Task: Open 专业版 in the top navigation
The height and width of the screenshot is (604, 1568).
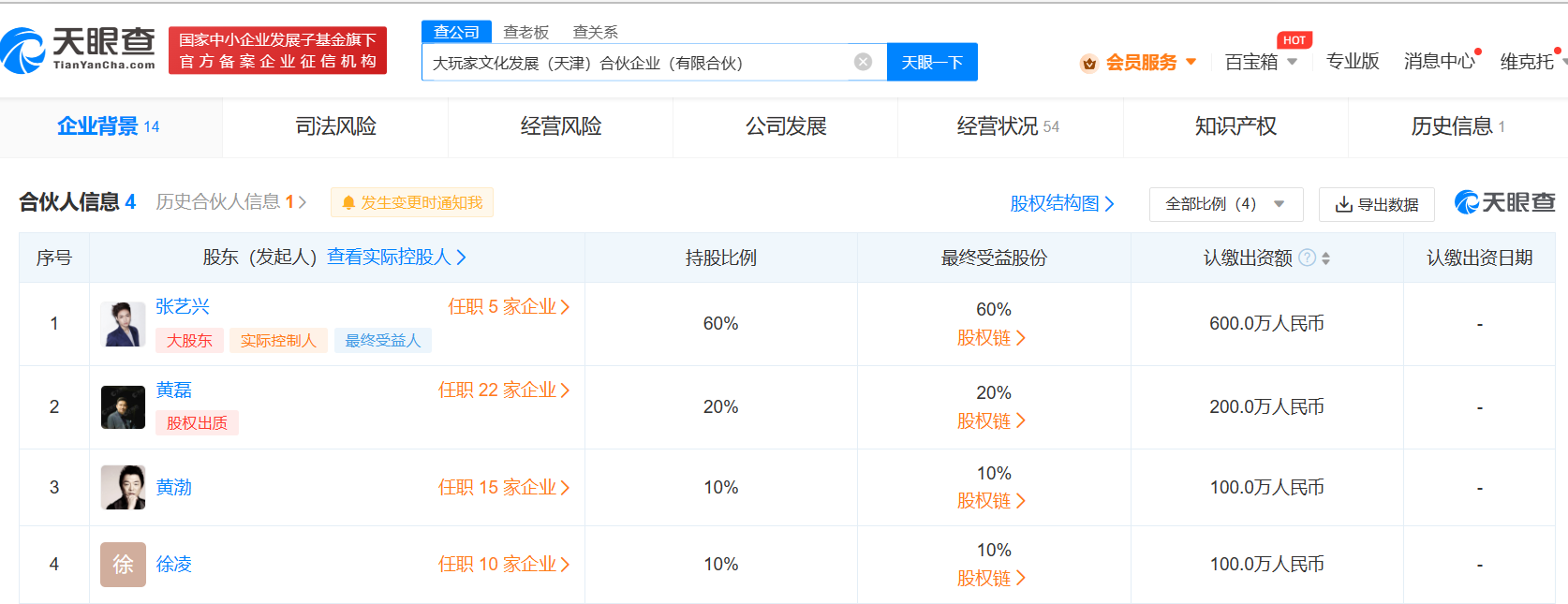Action: tap(1353, 61)
